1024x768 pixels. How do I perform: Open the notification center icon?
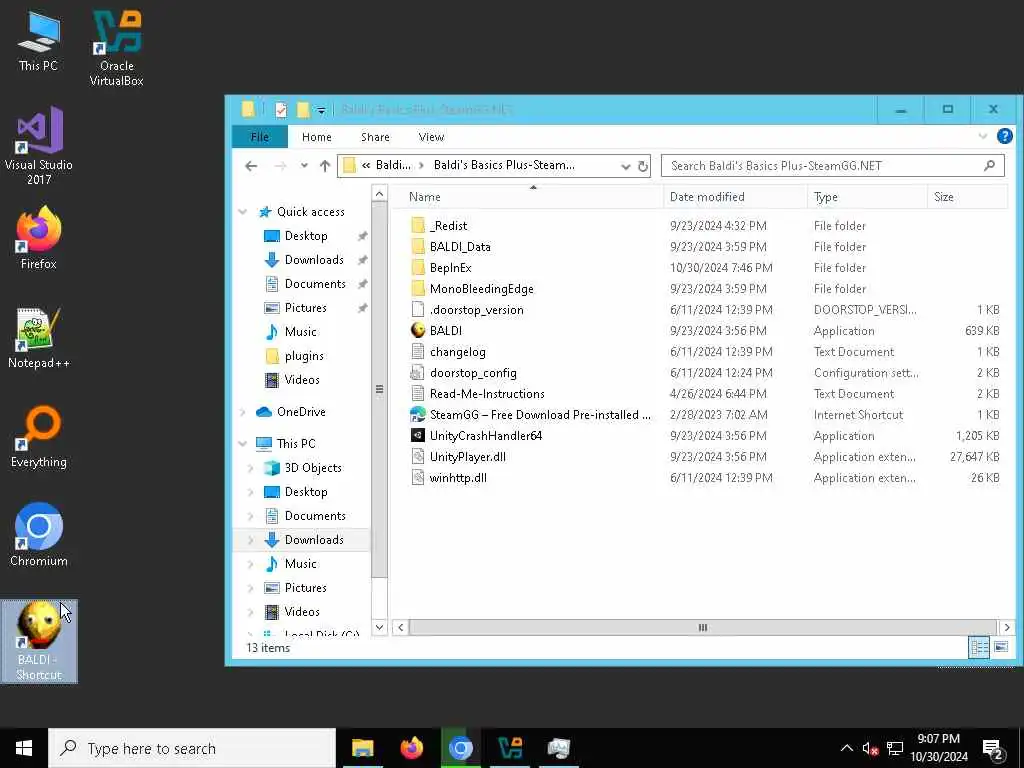coord(994,749)
